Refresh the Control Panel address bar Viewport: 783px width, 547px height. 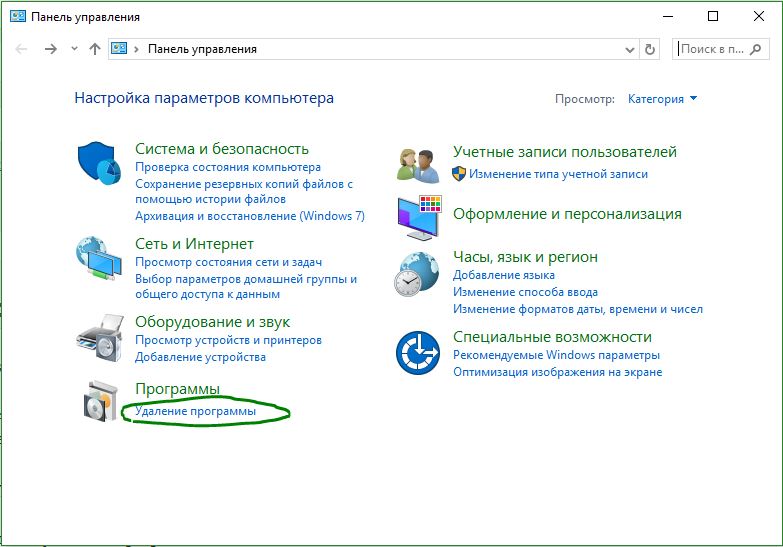[x=650, y=49]
